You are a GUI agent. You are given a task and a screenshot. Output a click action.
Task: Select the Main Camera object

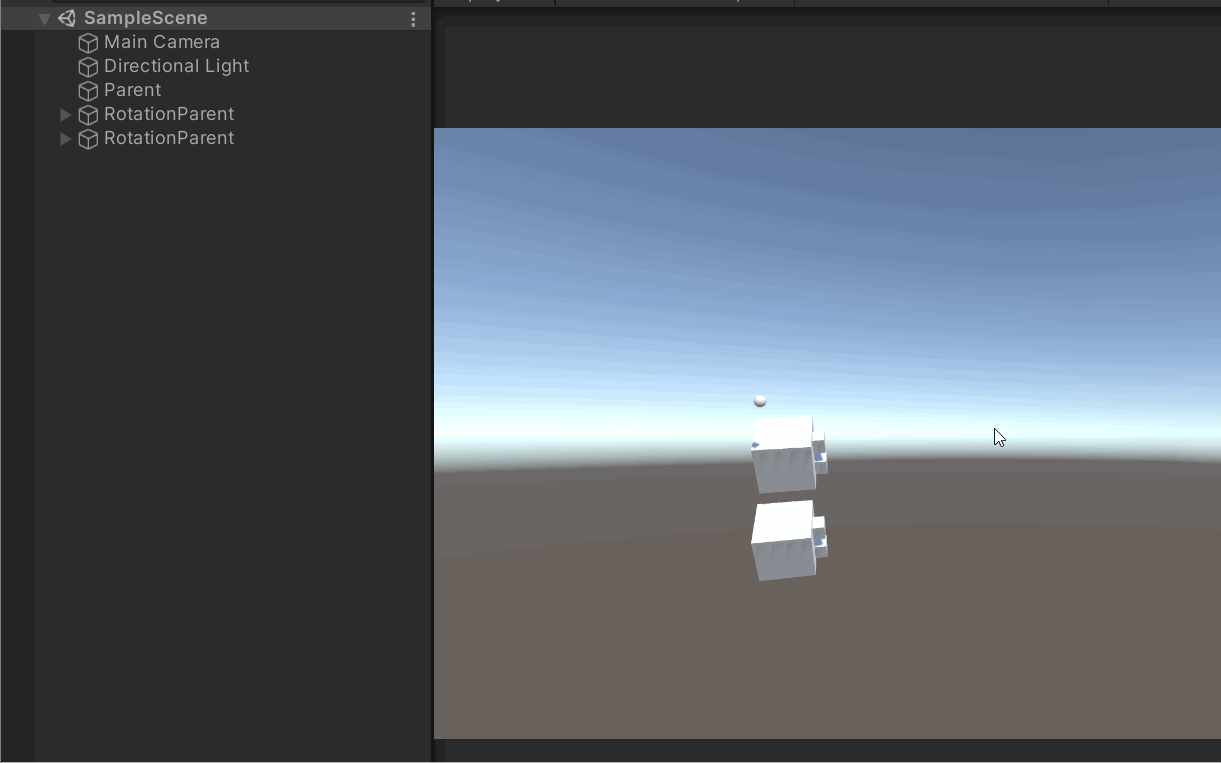click(x=162, y=42)
